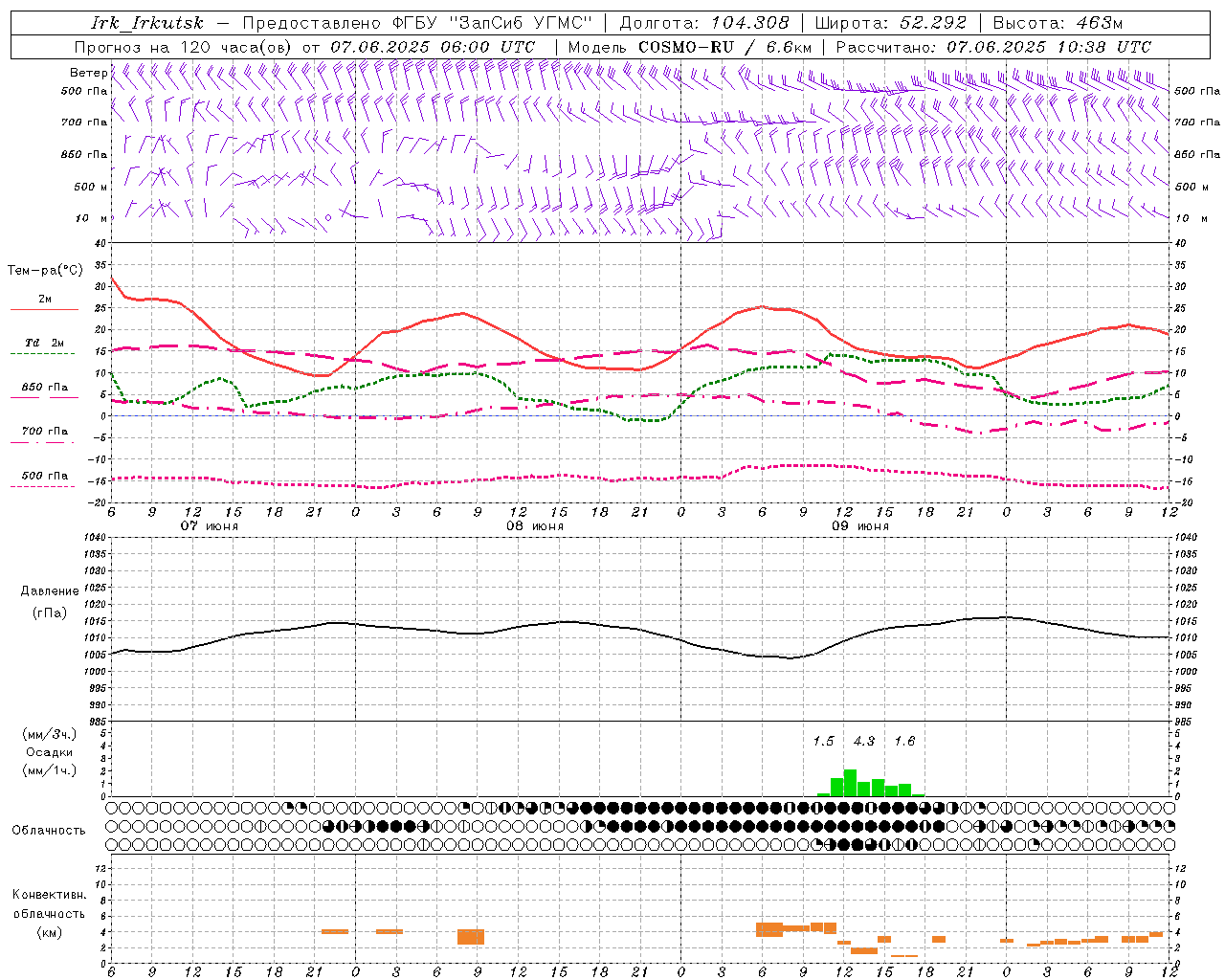Click the "Irk_Irkutsk" station title
This screenshot has height=980, width=1225.
pos(146,23)
